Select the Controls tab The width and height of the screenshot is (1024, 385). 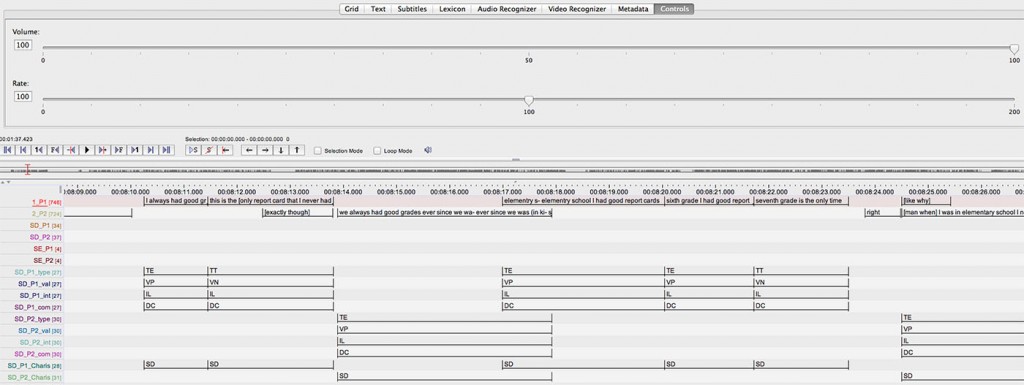tap(675, 9)
